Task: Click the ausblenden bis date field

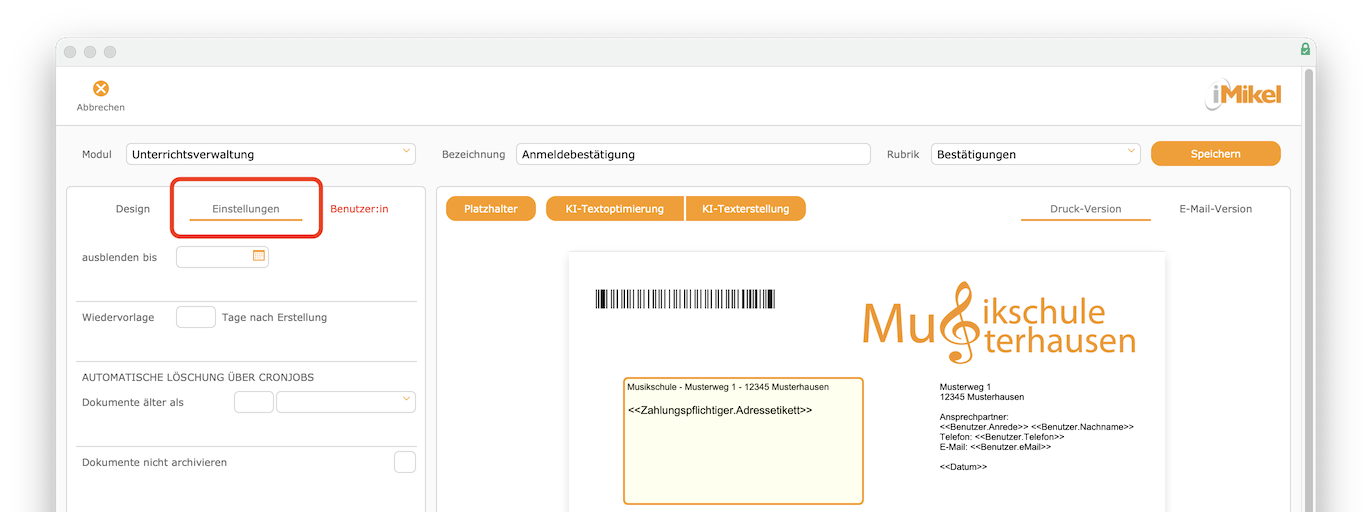Action: point(222,257)
